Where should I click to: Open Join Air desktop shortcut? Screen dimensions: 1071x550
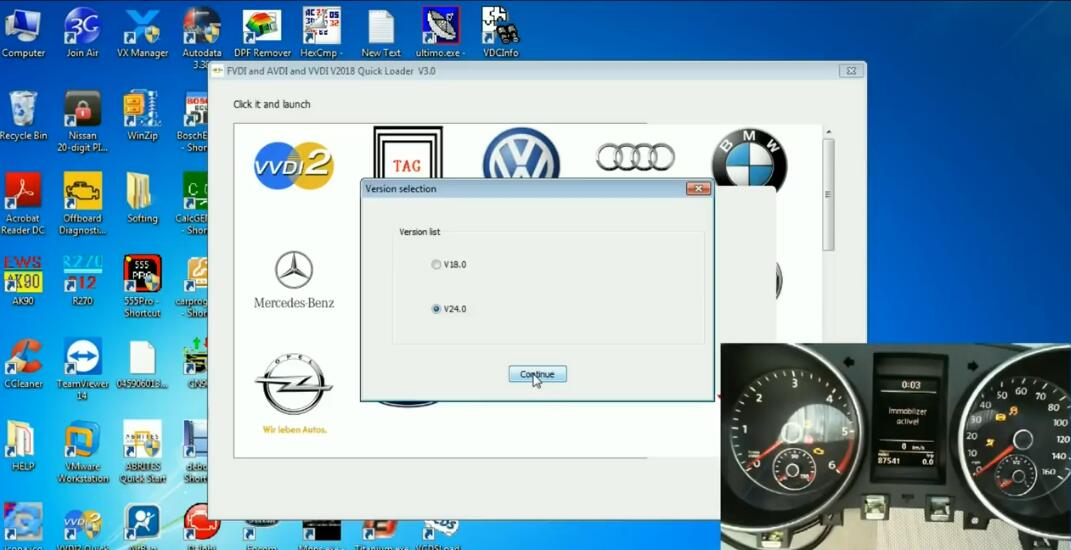tap(83, 32)
